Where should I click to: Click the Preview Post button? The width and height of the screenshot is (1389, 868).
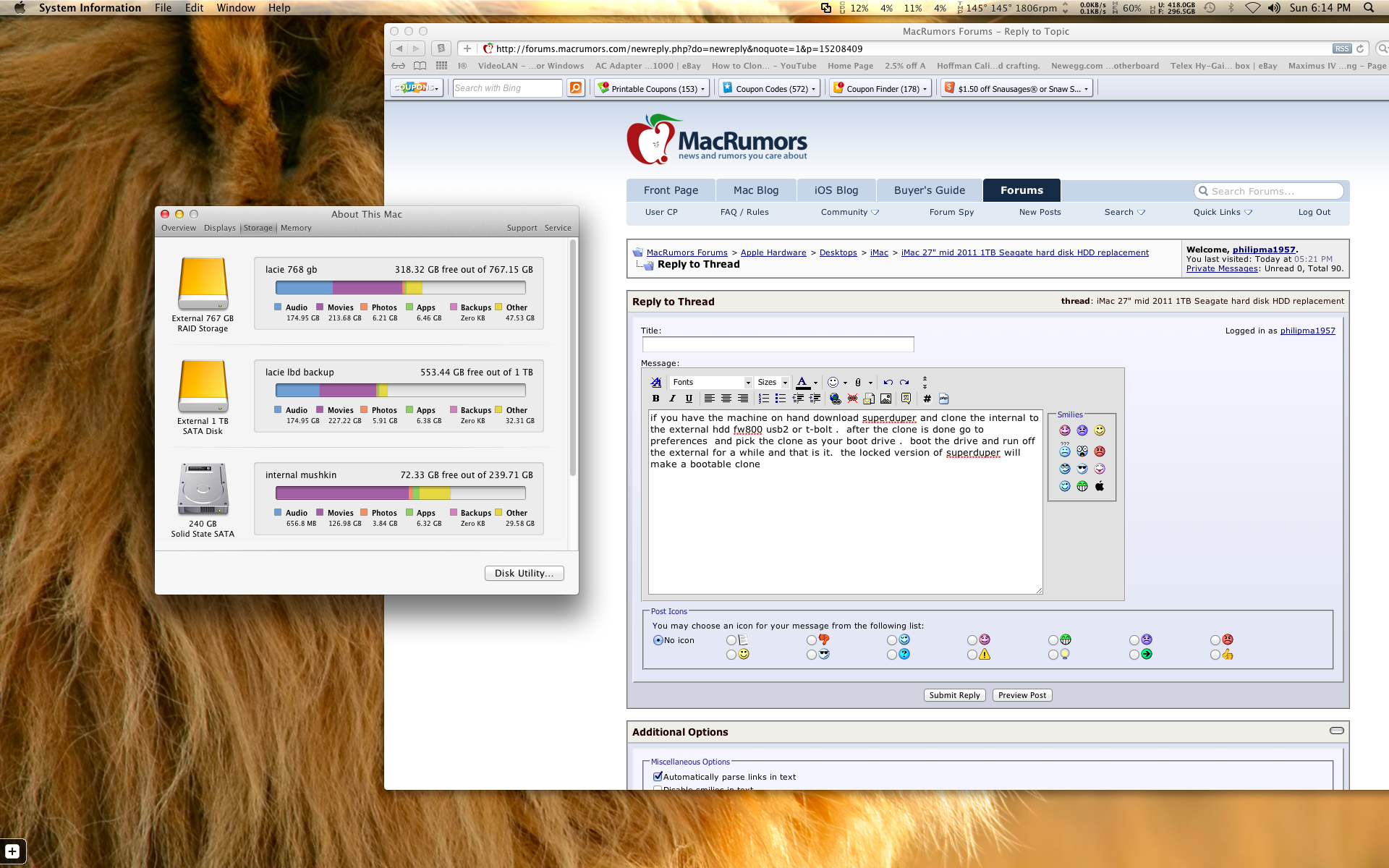1022,695
